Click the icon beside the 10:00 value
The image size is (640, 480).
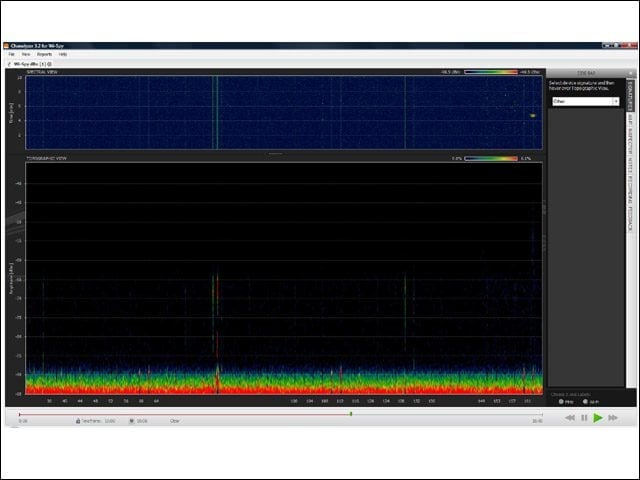pyautogui.click(x=132, y=421)
